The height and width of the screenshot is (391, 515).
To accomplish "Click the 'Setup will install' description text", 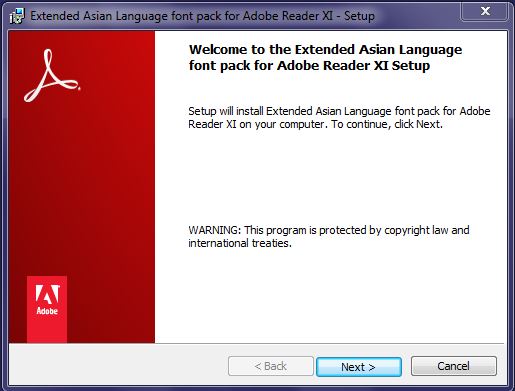I will [339, 117].
